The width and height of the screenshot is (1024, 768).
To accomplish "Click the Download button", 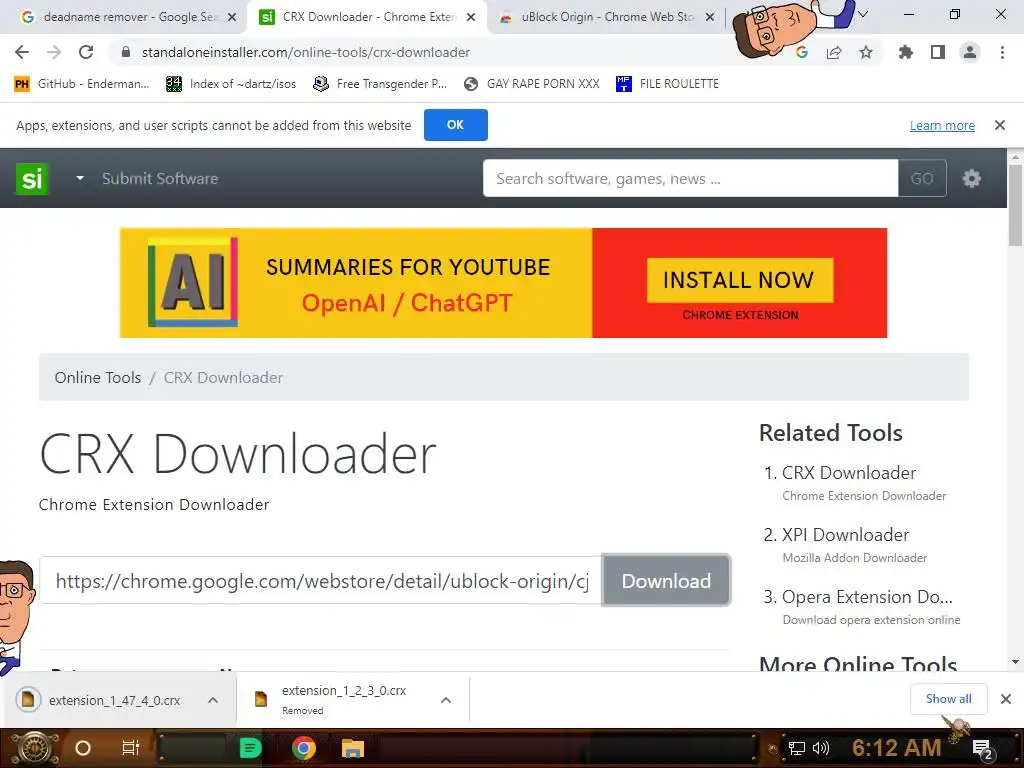I will point(665,581).
